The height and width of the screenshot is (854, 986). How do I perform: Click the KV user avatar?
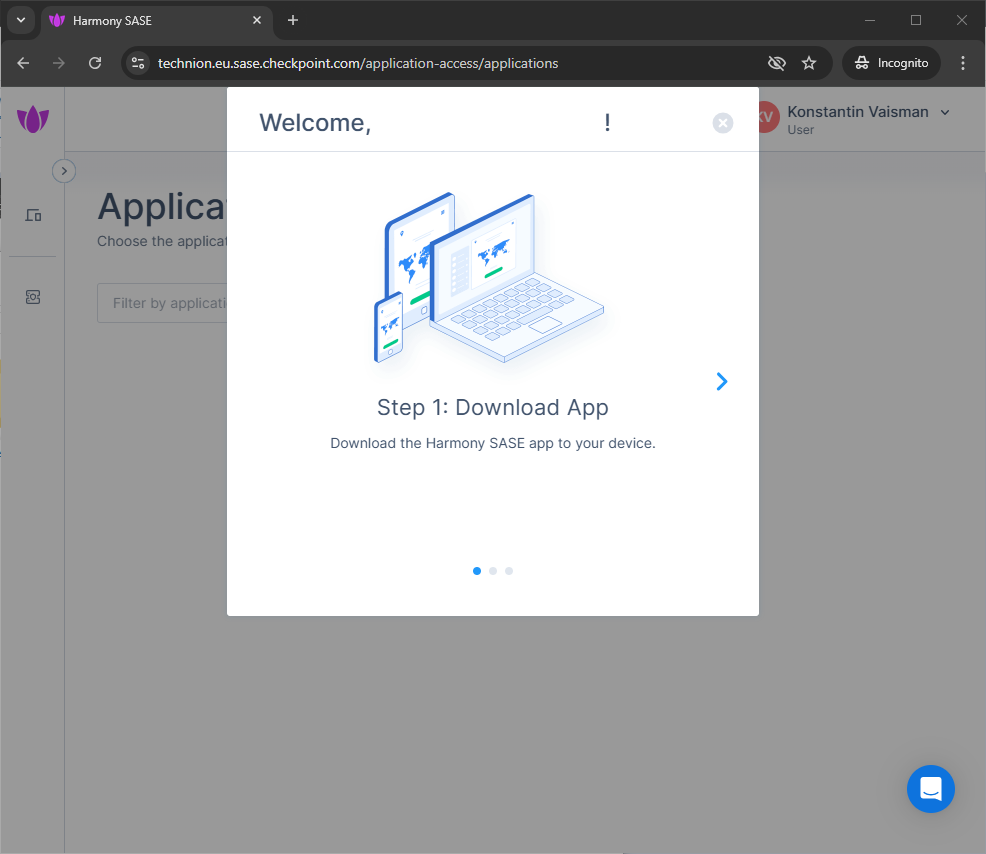(x=768, y=117)
